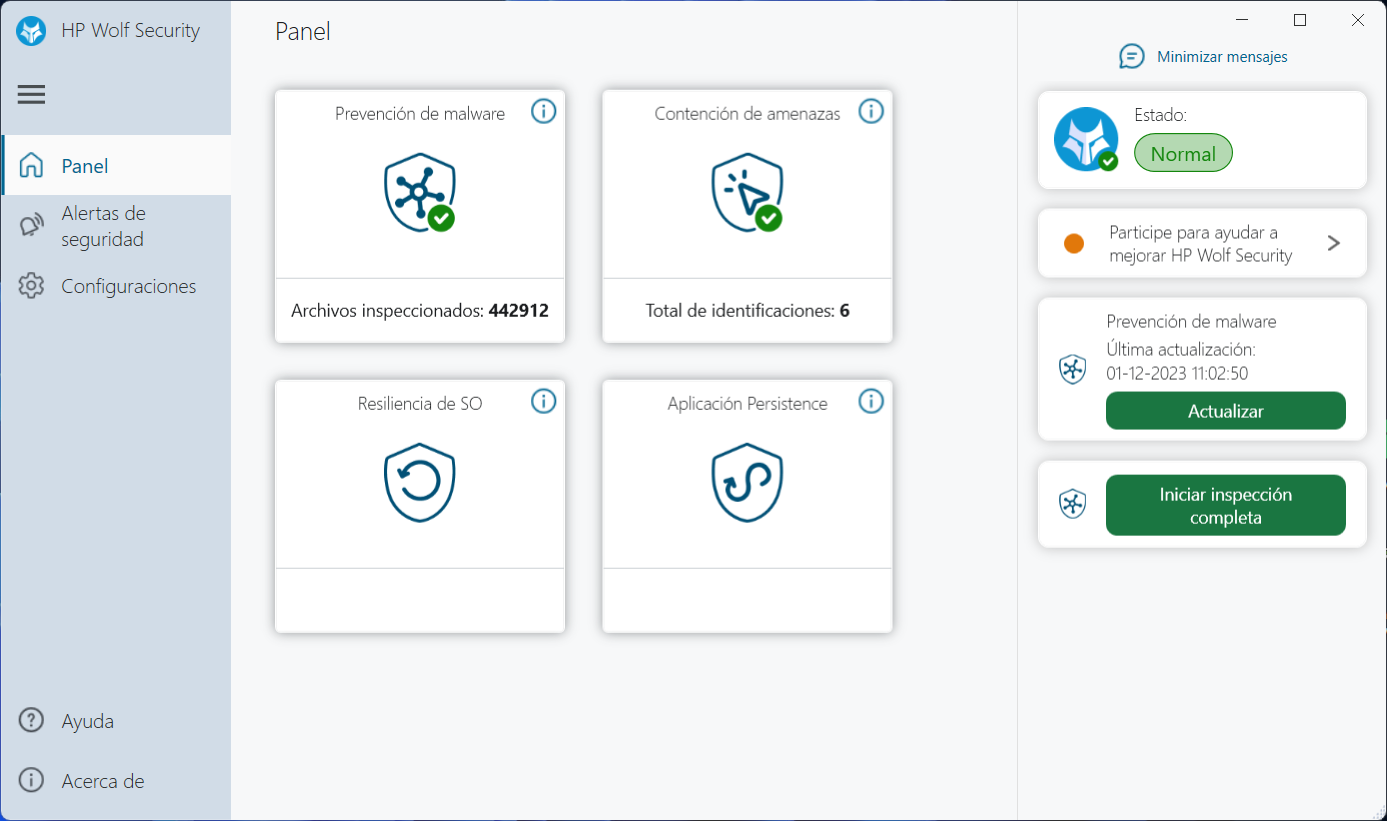
Task: Click Archivos inspeccionados: 442912 text
Action: pos(420,311)
